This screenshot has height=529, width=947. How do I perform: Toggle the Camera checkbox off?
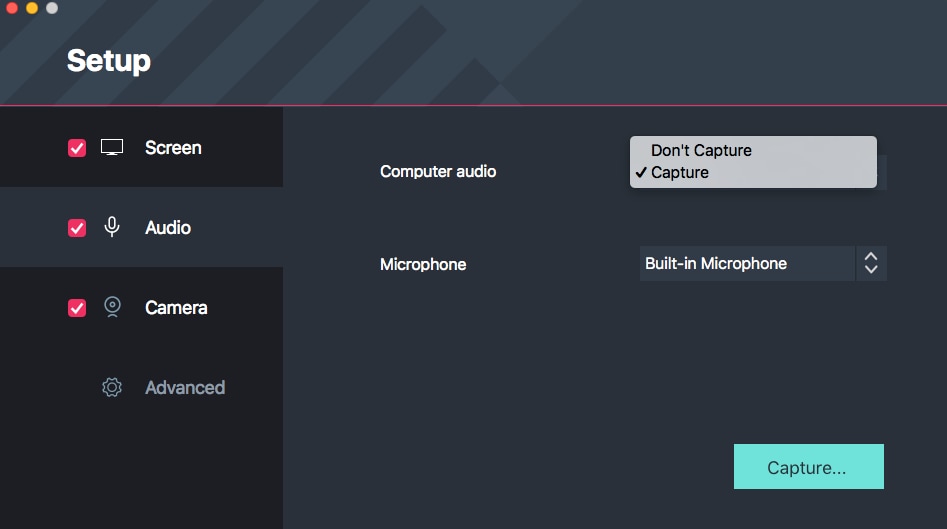pos(77,308)
